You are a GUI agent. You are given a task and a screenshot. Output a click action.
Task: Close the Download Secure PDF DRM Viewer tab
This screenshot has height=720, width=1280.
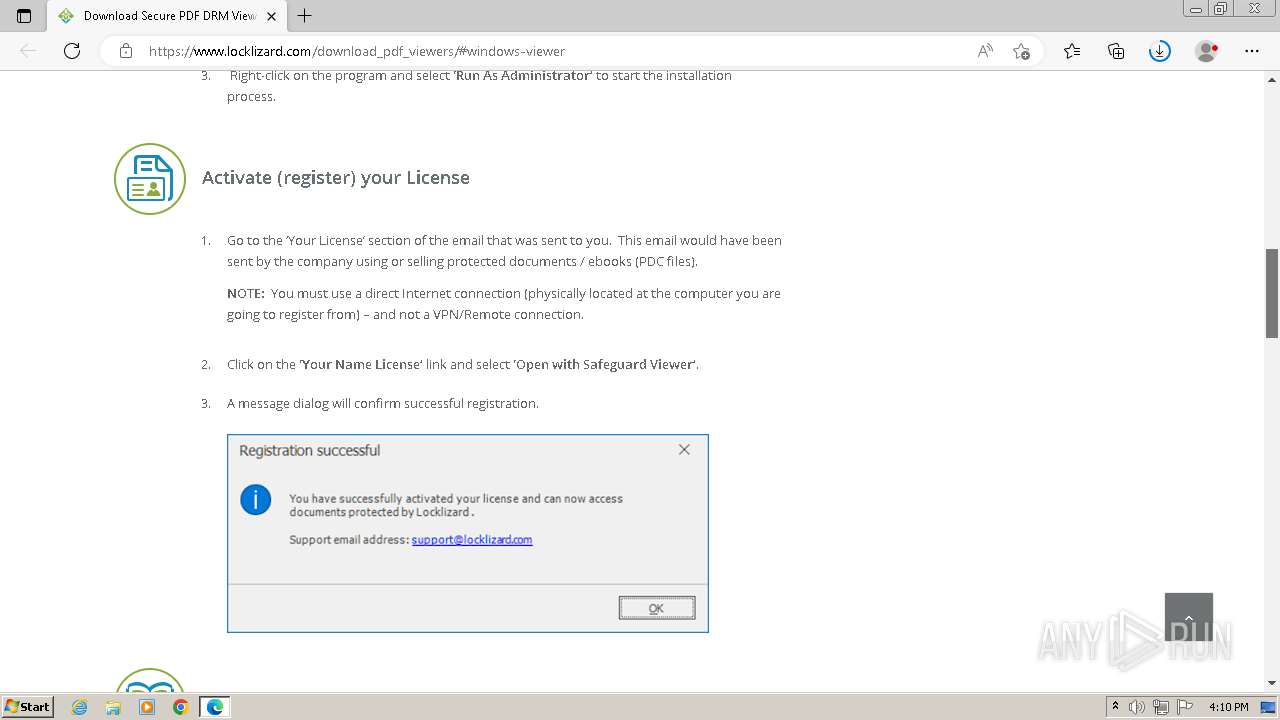pos(271,16)
